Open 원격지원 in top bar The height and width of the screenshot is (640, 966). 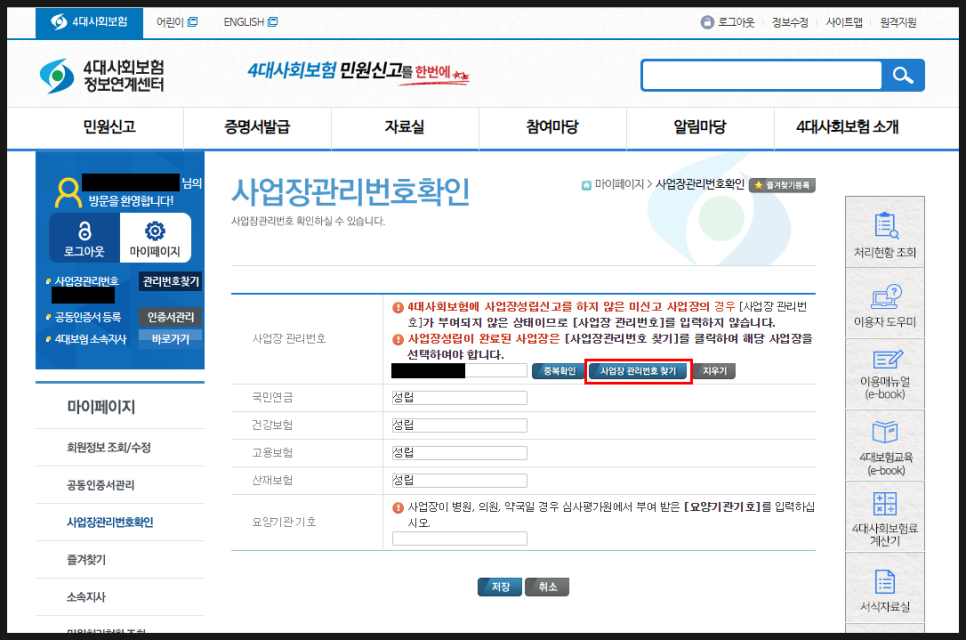coord(898,23)
